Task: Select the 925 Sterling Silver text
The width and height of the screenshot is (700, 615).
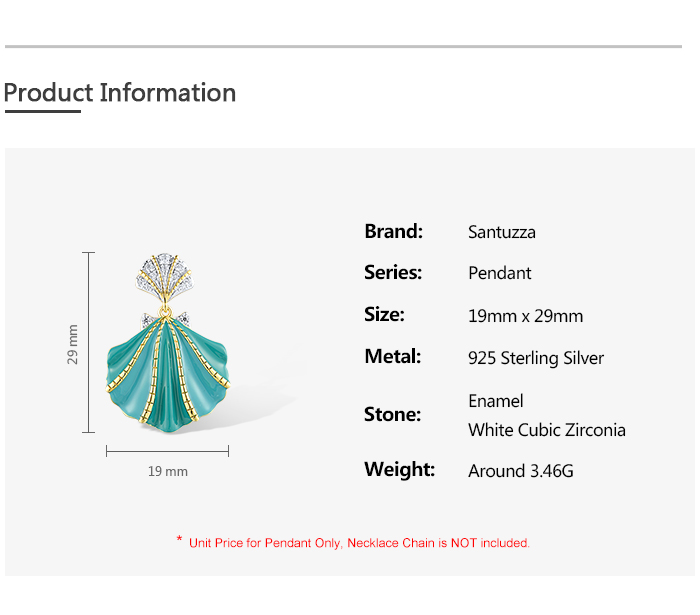Action: click(x=536, y=358)
